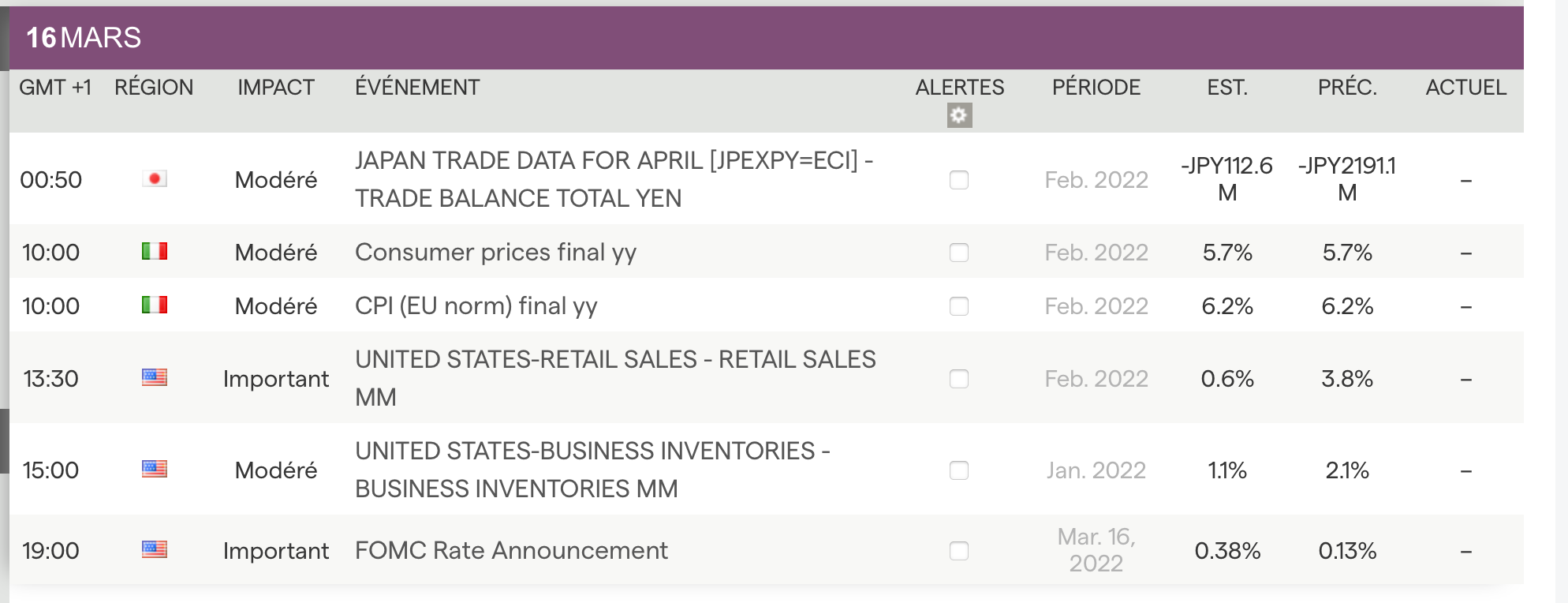Click the US flag in Business Inventories row
Screen dimensions: 1568x603
coord(155,470)
